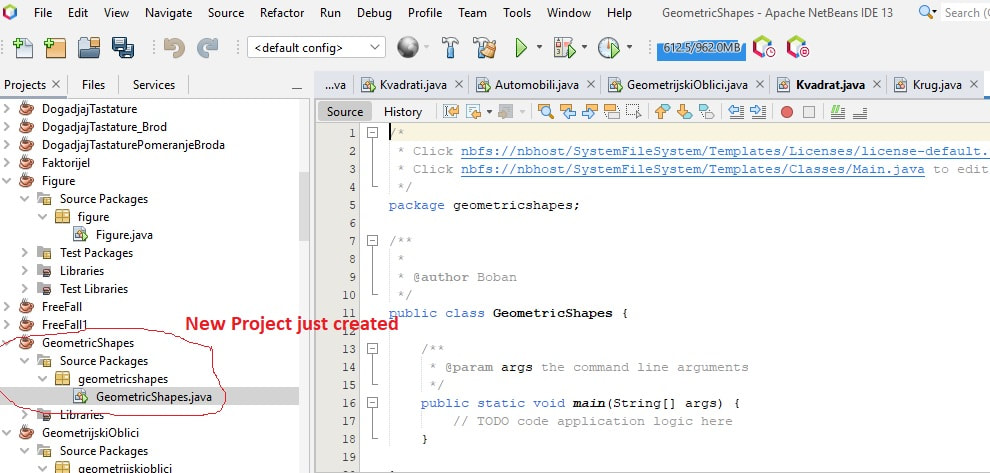This screenshot has height=473, width=990.
Task: Close the GeometrijskiOblici.java tab
Action: click(760, 85)
